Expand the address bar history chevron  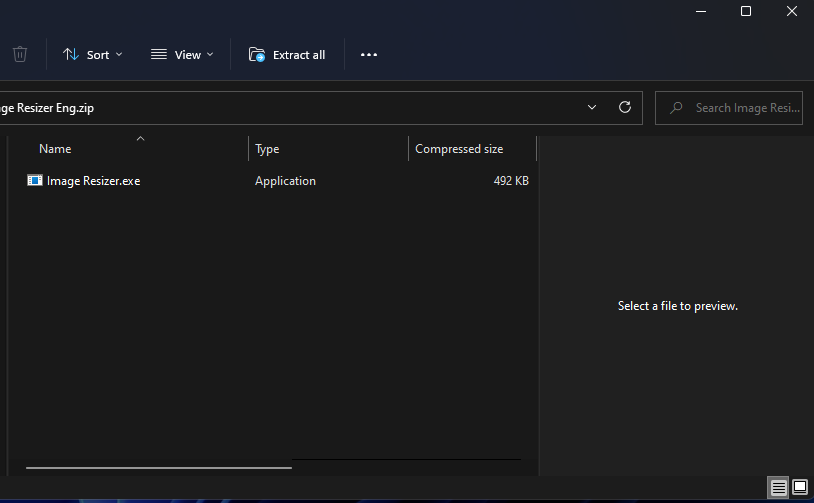click(592, 107)
